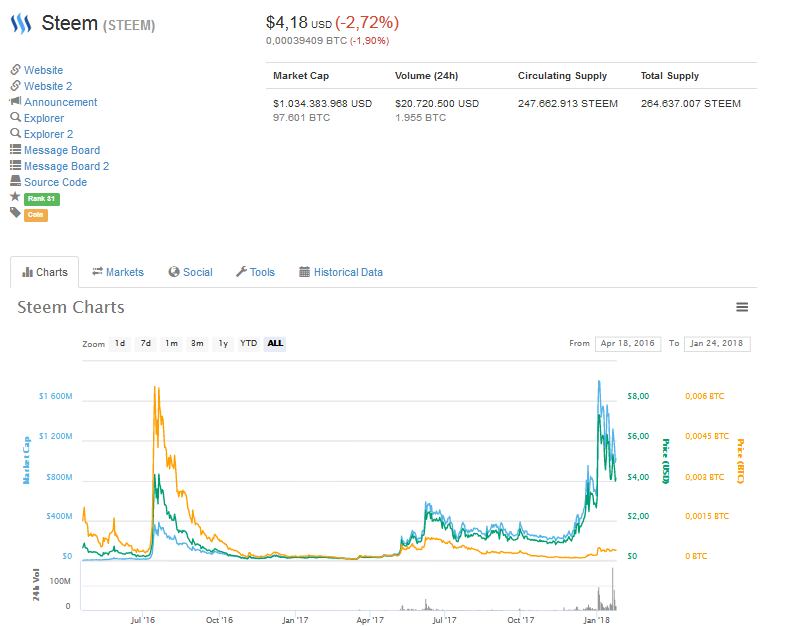
Task: Open the Source Code link
Action: click(55, 182)
